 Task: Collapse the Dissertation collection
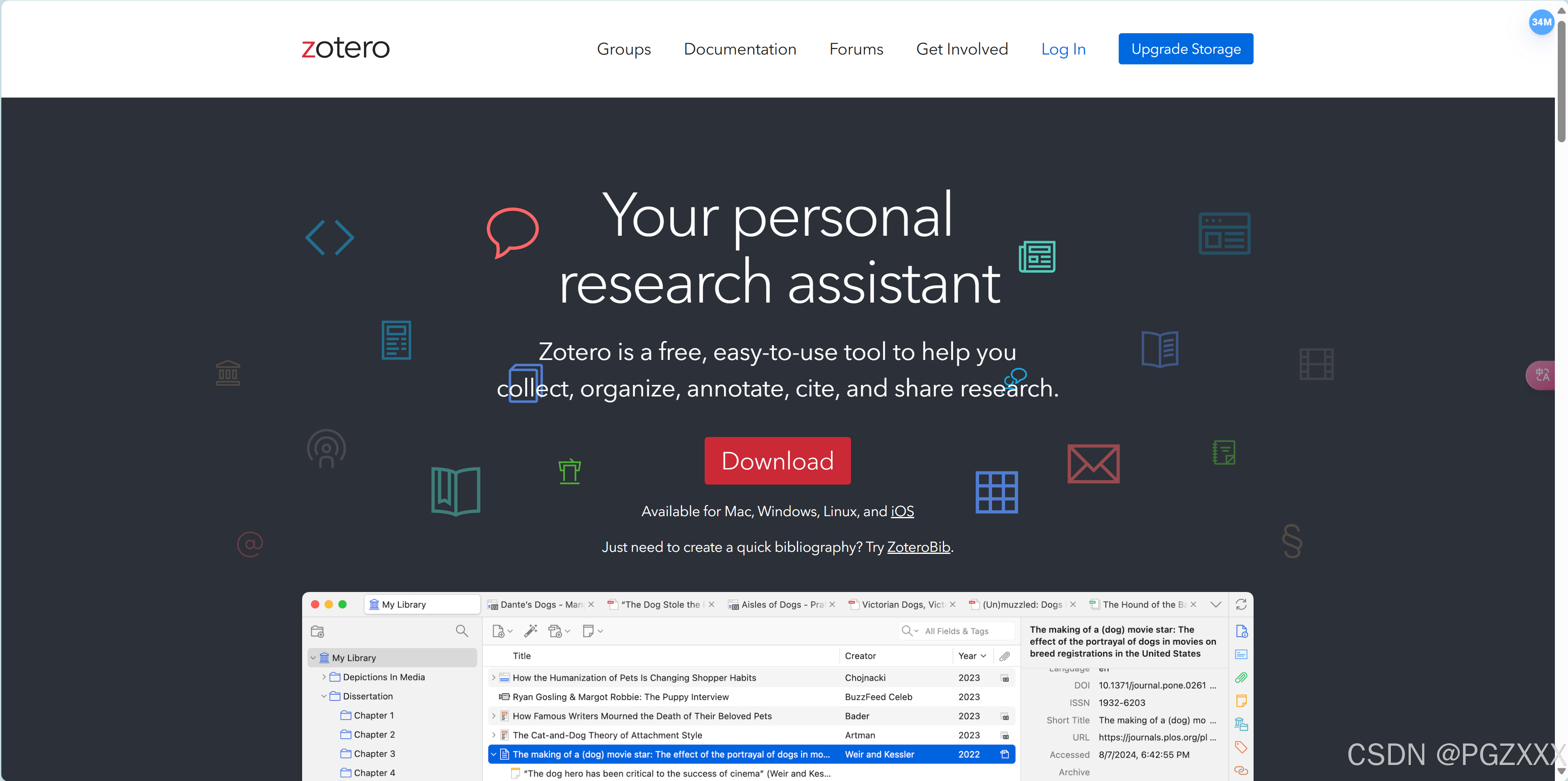click(x=324, y=697)
